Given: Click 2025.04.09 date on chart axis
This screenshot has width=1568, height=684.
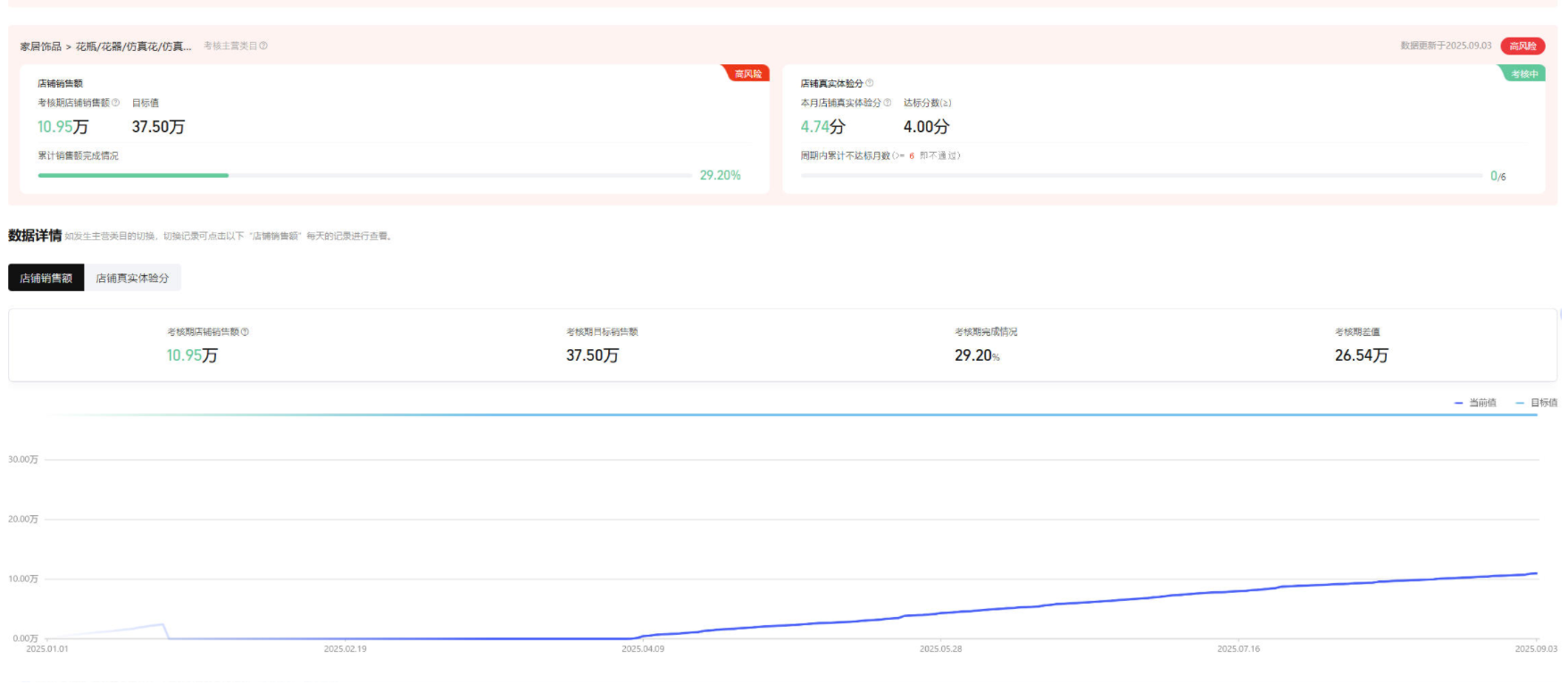Looking at the screenshot, I should (x=643, y=649).
